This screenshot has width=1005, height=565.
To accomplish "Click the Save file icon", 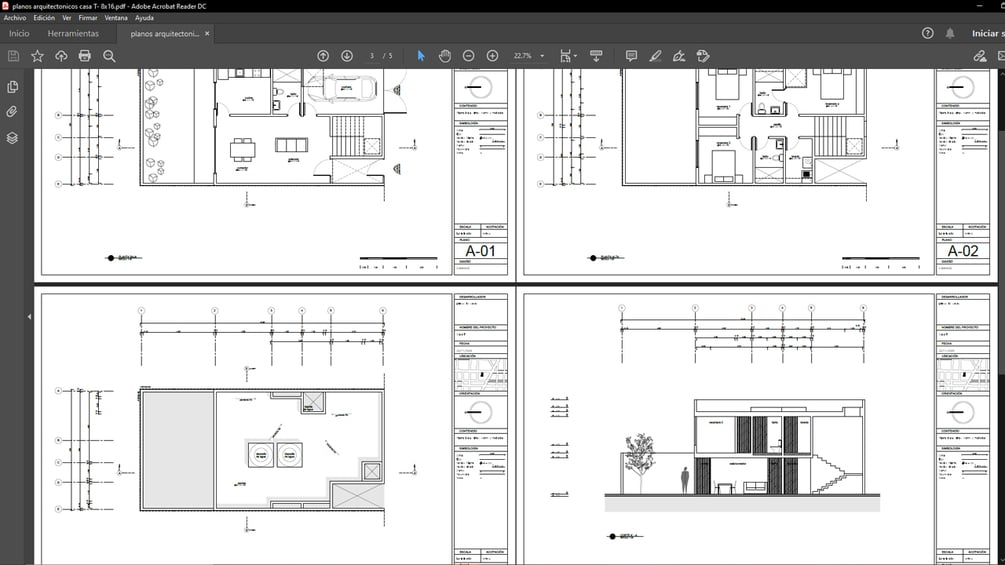I will tap(13, 56).
